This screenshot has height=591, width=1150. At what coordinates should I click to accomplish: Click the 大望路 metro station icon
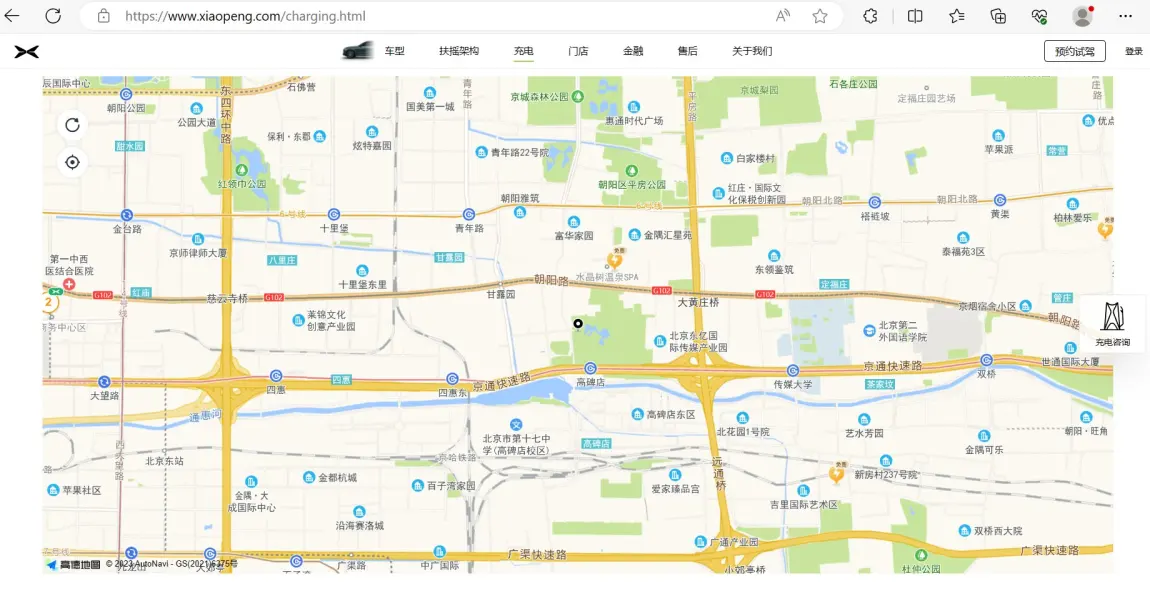tap(104, 381)
